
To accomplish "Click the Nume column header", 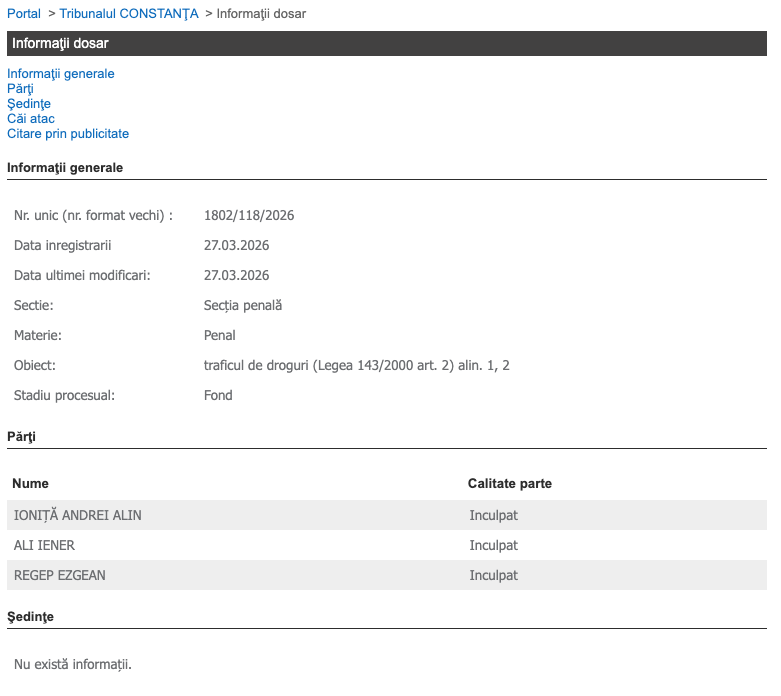I will click(x=30, y=484).
